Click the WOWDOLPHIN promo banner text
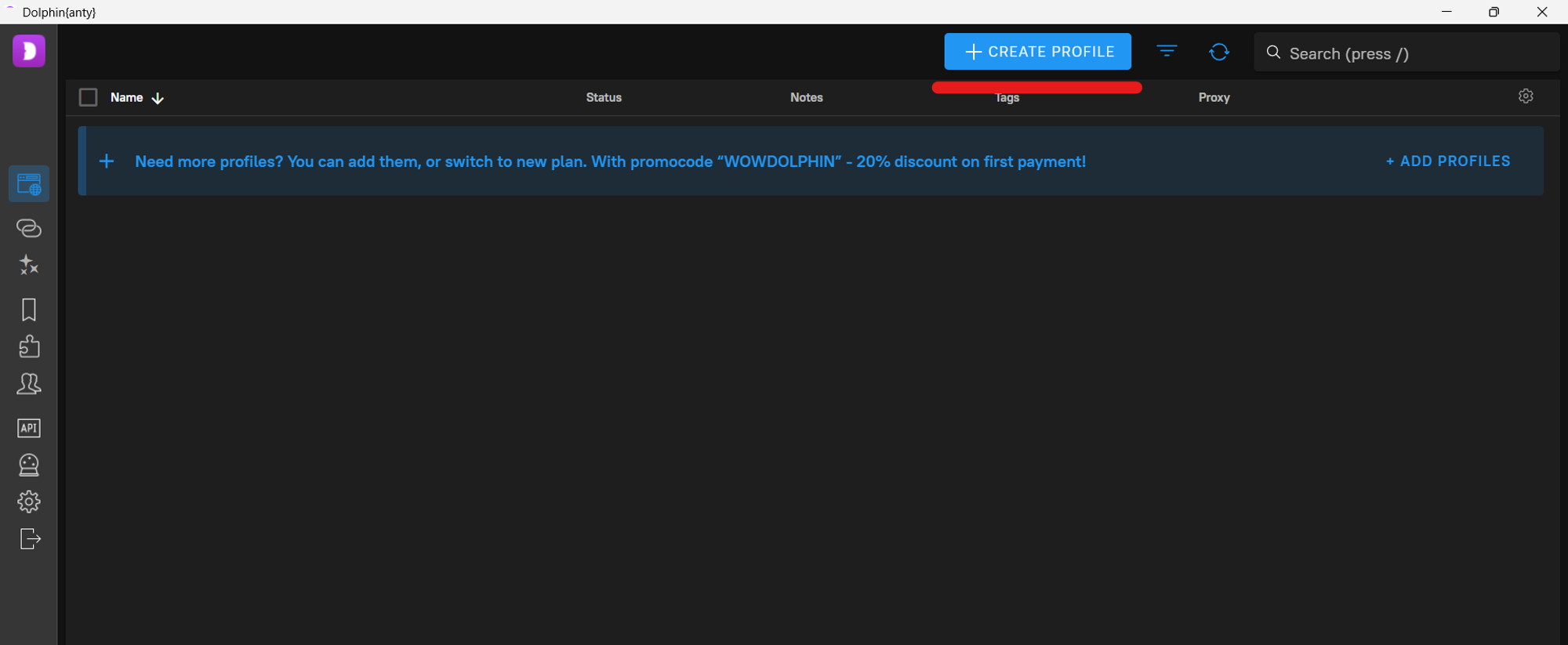Screen dimensions: 1568x645 (x=610, y=161)
